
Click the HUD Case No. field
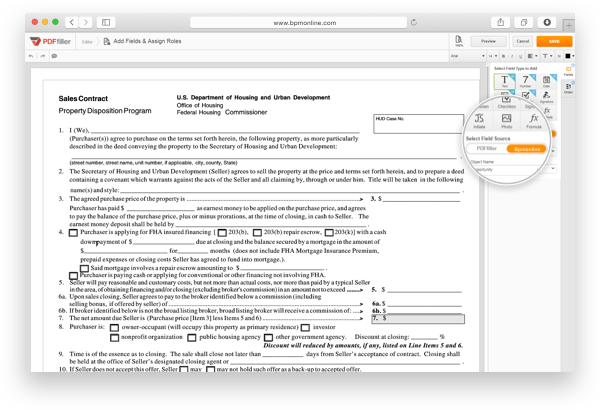pos(418,124)
